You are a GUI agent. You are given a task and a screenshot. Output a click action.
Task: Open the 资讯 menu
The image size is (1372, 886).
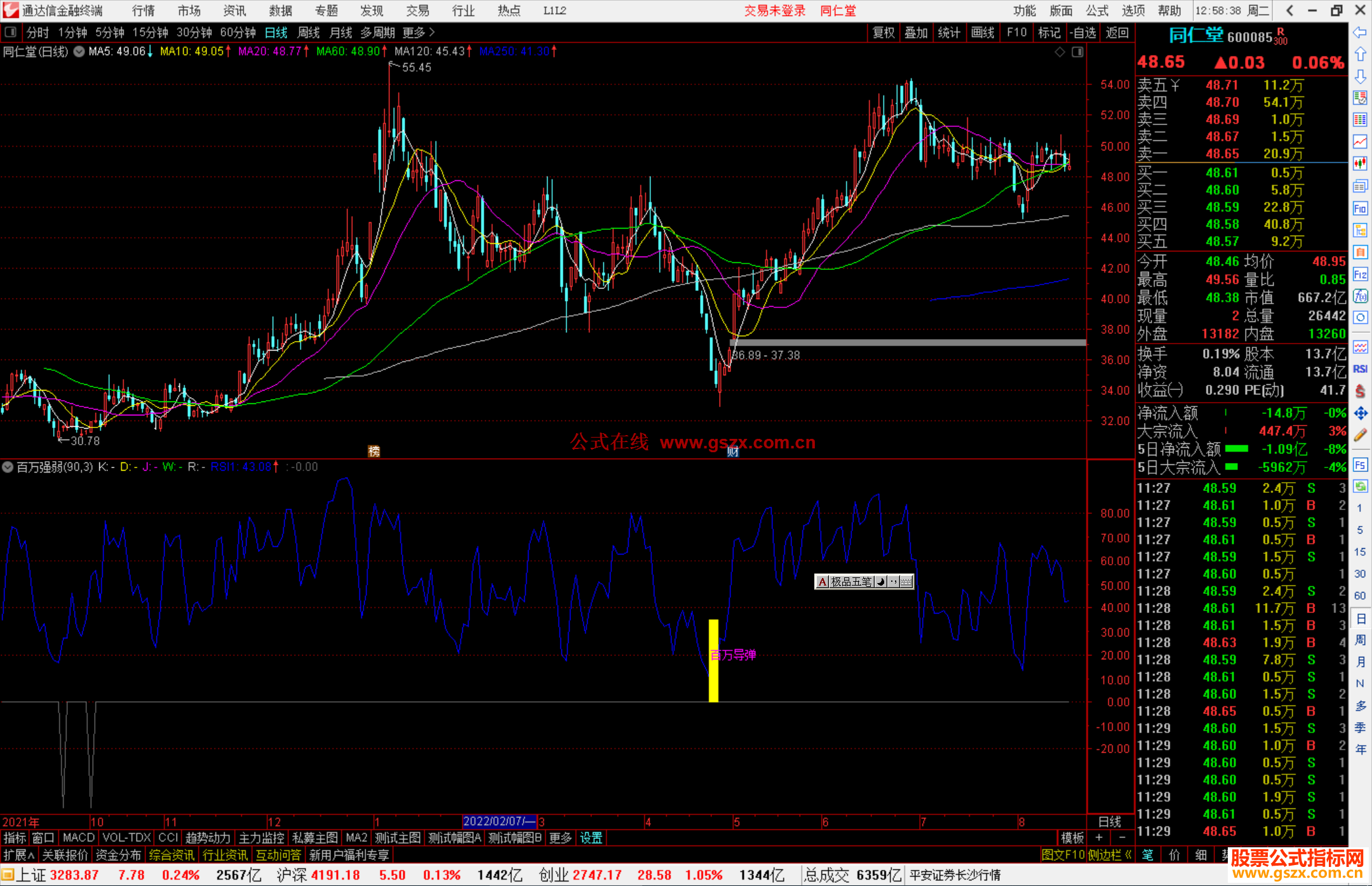[234, 10]
